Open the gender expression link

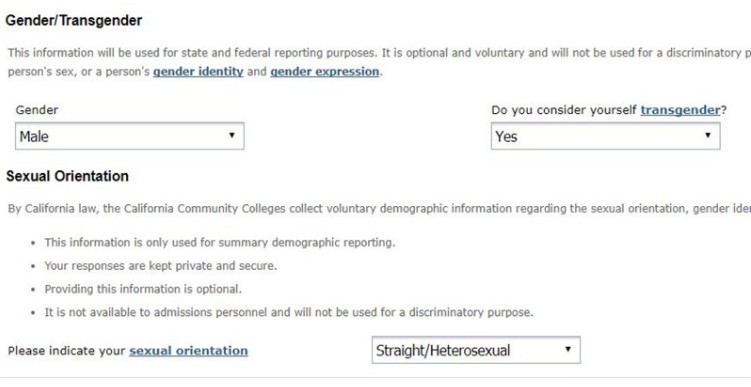click(325, 71)
